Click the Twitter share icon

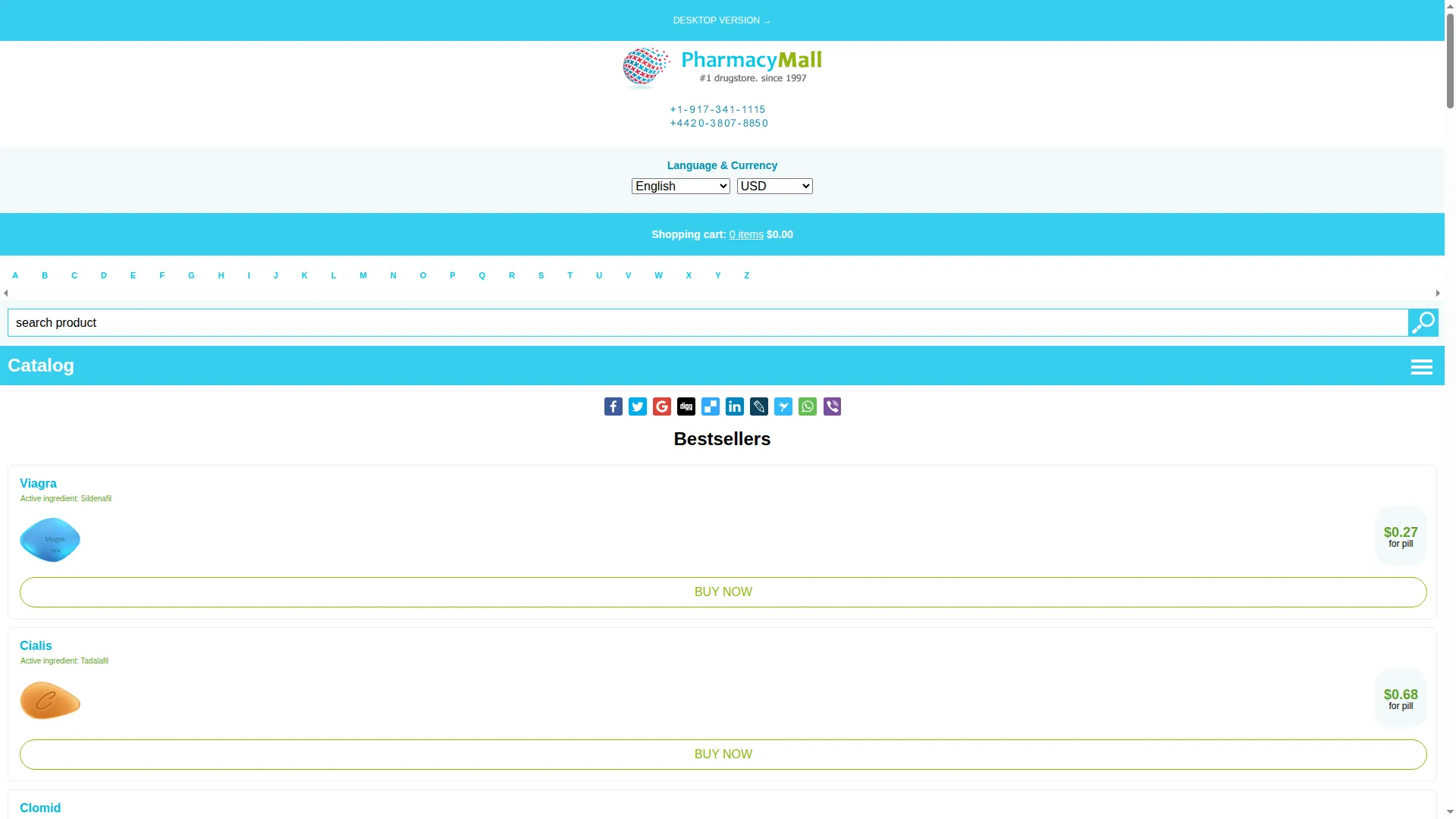point(637,406)
